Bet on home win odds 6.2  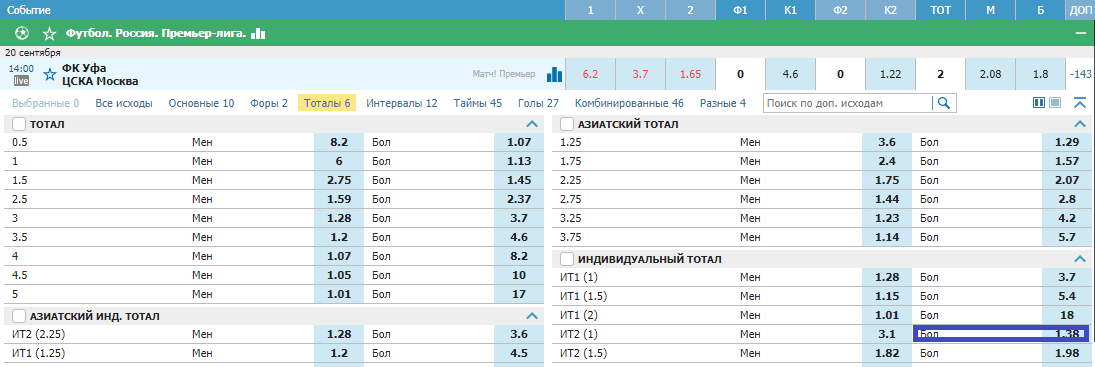pyautogui.click(x=590, y=74)
